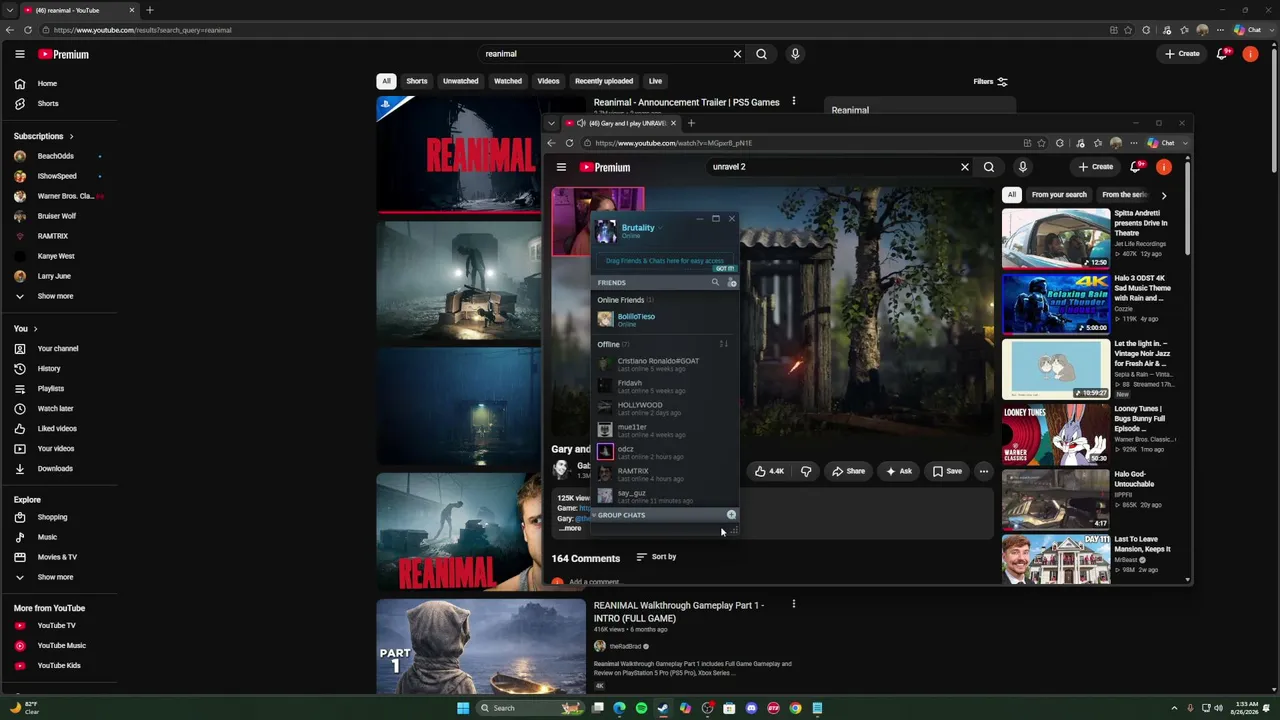Open Google Chrome from the taskbar
The width and height of the screenshot is (1280, 720).
795,708
